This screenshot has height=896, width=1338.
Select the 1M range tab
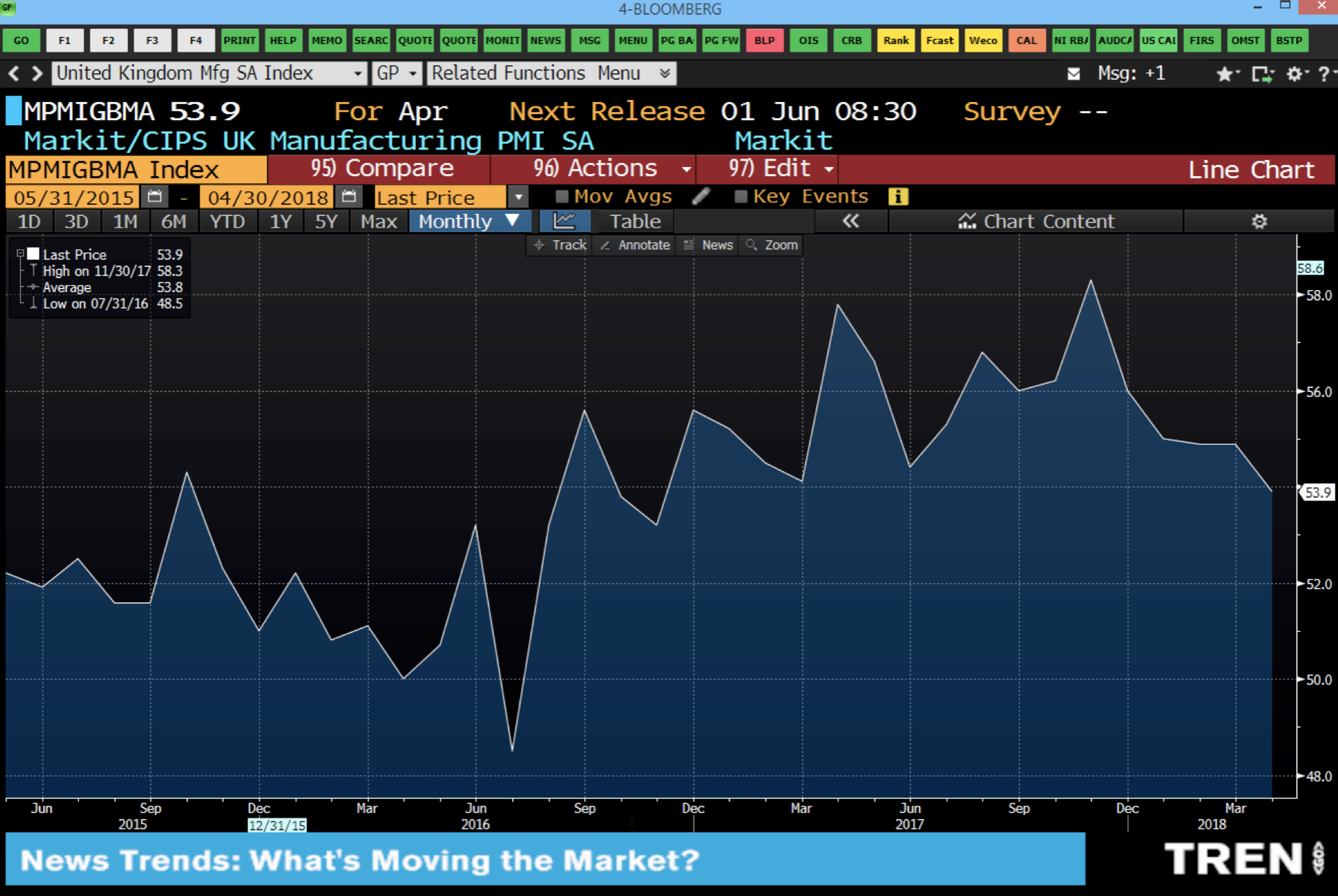125,222
